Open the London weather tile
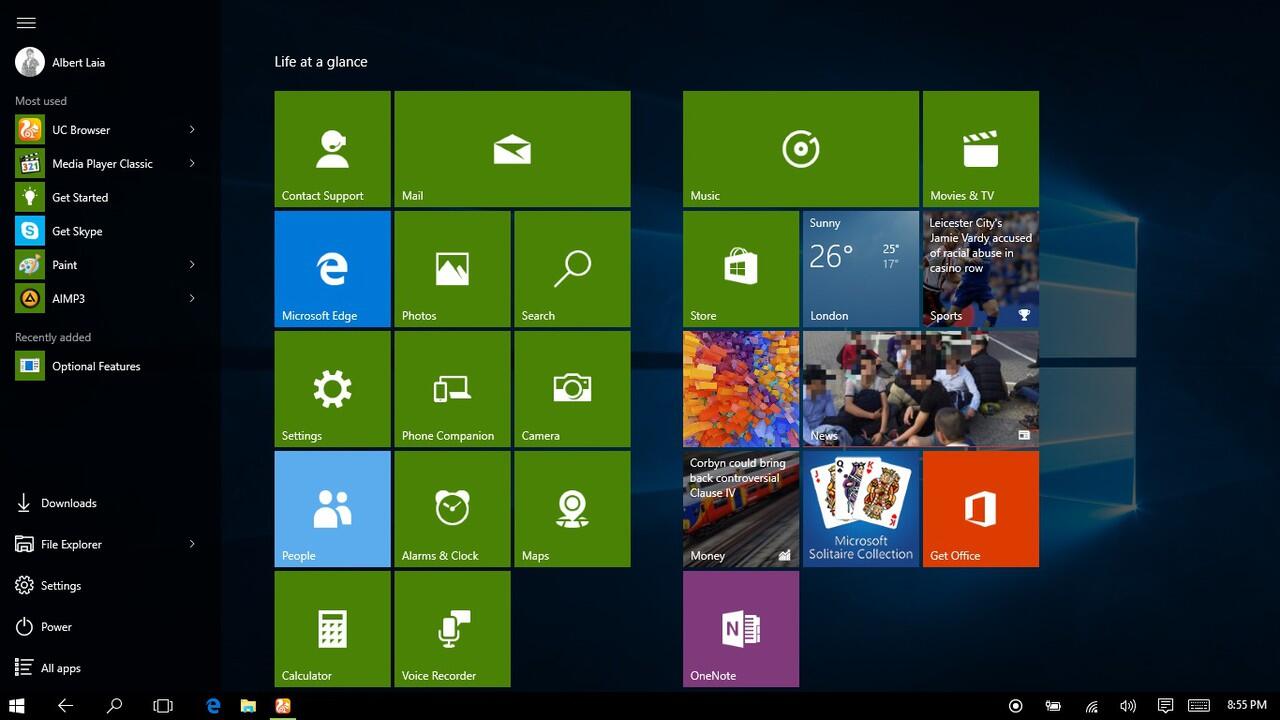The image size is (1280, 720). tap(861, 269)
